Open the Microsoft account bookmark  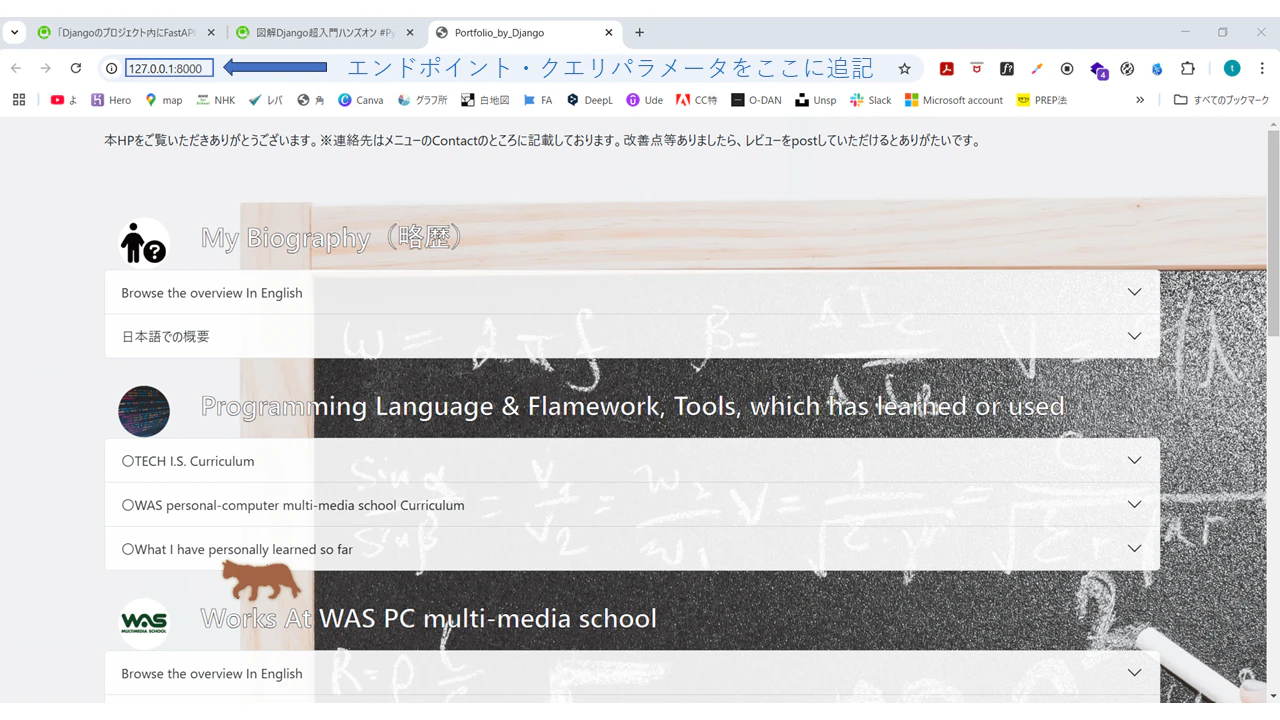pyautogui.click(x=954, y=100)
